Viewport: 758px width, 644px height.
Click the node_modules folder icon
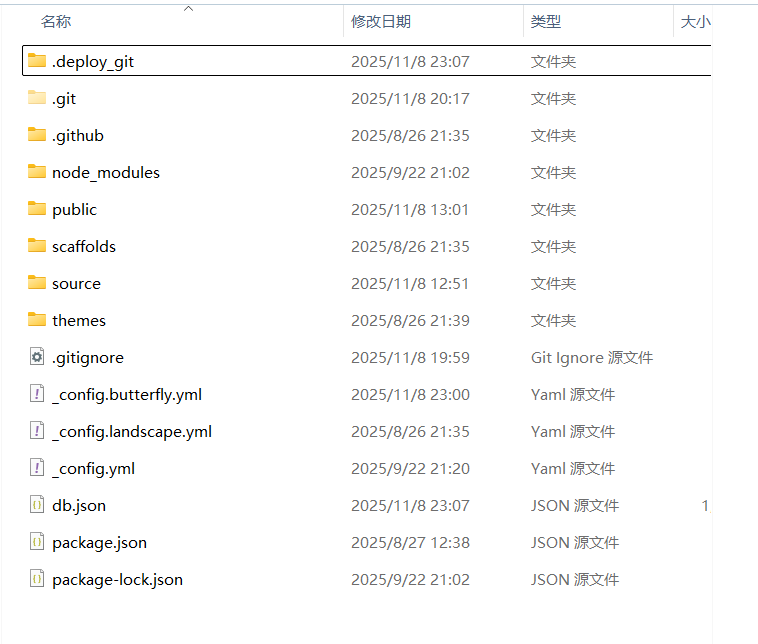coord(37,172)
